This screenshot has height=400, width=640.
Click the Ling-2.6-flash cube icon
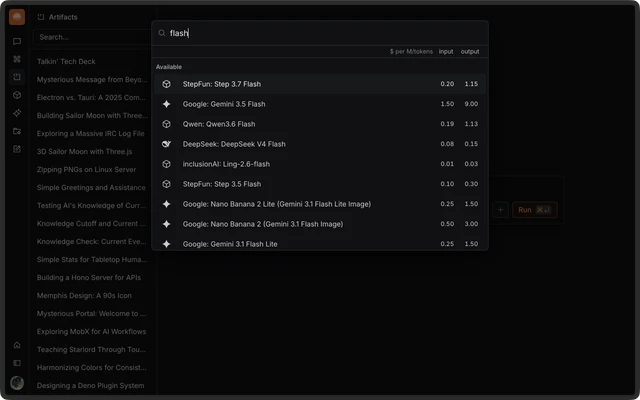167,164
